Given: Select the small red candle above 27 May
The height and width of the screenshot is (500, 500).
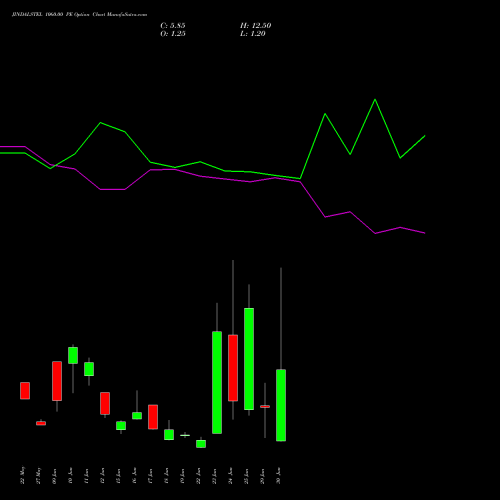Looking at the screenshot, I should tap(41, 423).
